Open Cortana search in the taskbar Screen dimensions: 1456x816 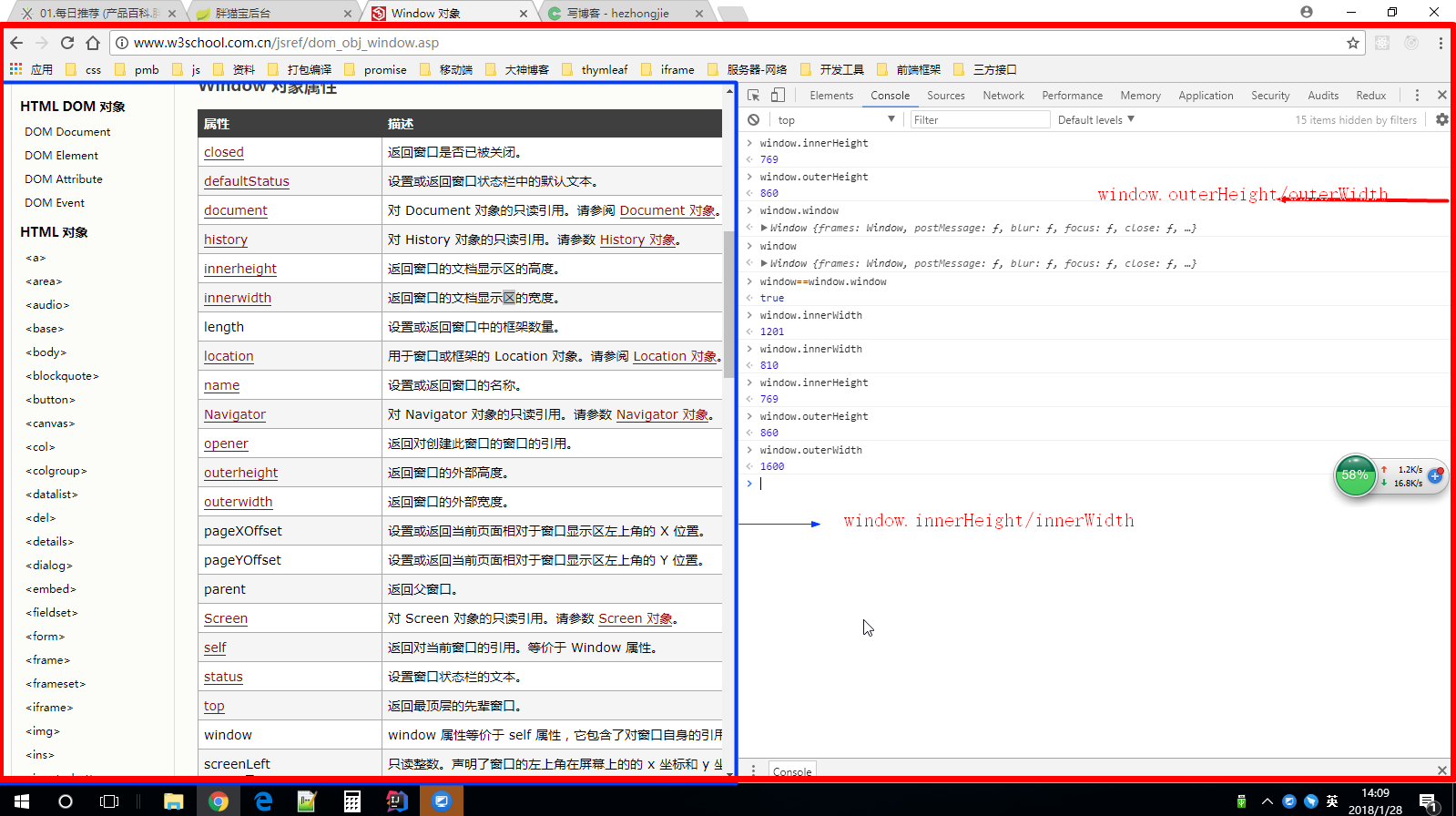click(66, 801)
